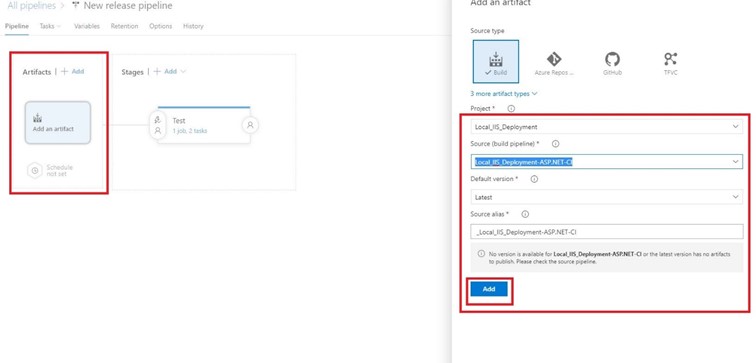Click the info icon beside Default version
The width and height of the screenshot is (756, 363).
click(x=534, y=179)
